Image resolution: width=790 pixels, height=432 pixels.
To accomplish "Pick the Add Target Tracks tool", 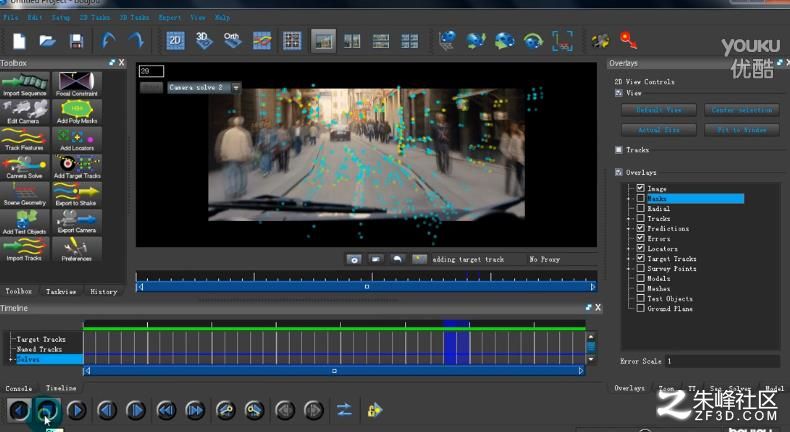I will point(77,166).
